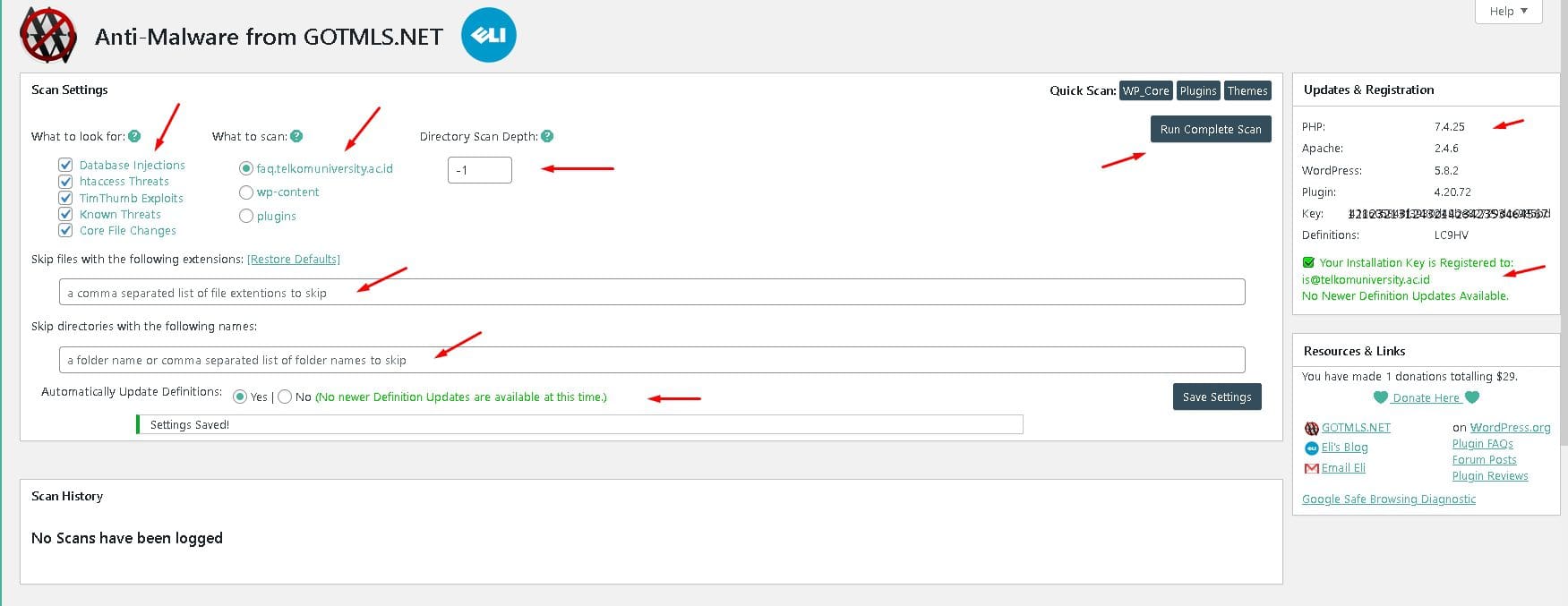The height and width of the screenshot is (606, 1568).
Task: Click the blue ELI round logo
Action: pyautogui.click(x=488, y=36)
